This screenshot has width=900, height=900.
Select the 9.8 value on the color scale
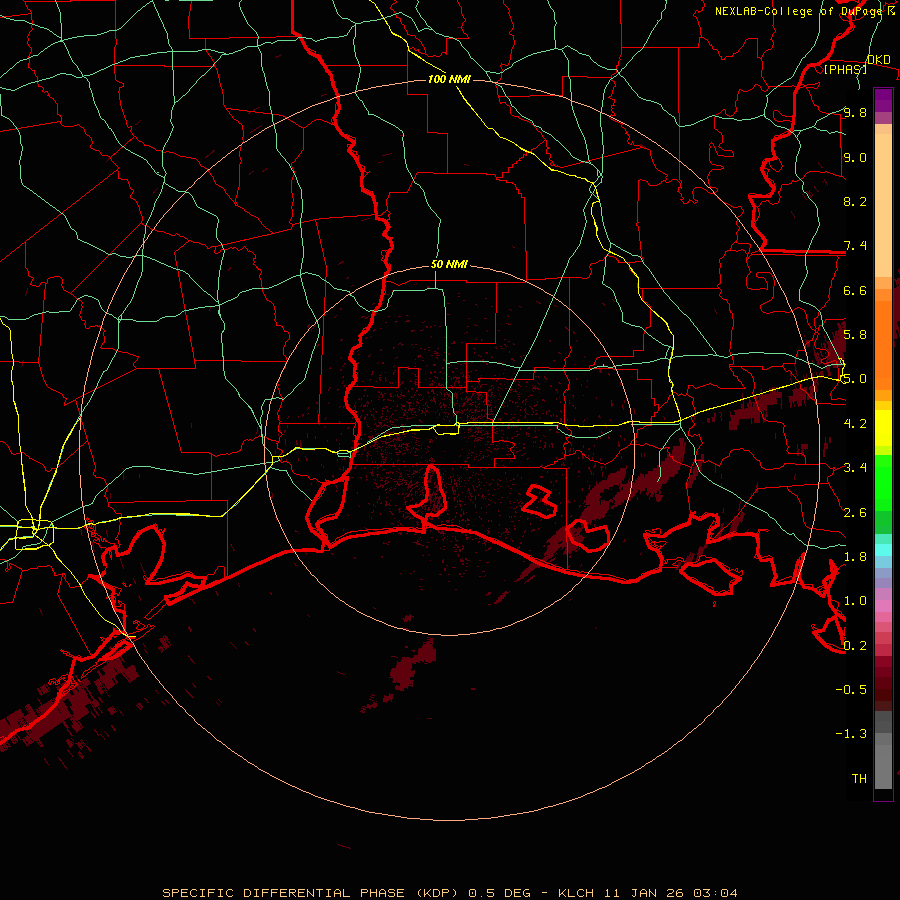click(x=855, y=112)
